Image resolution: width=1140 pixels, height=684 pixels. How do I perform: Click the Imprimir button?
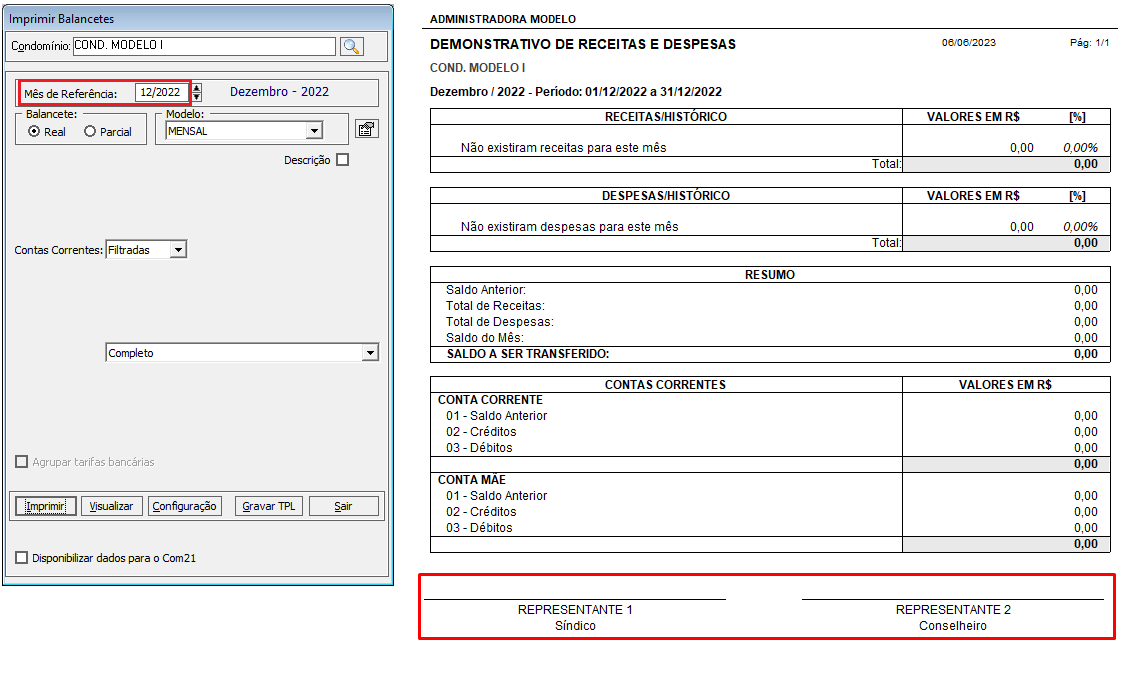tap(46, 506)
